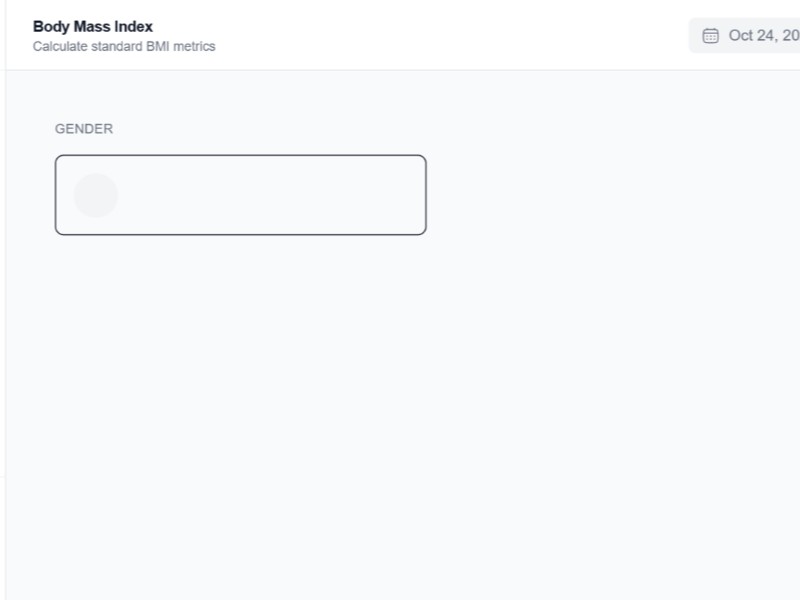800x600 pixels.
Task: Click the gray circle in the gender box
Action: click(96, 195)
